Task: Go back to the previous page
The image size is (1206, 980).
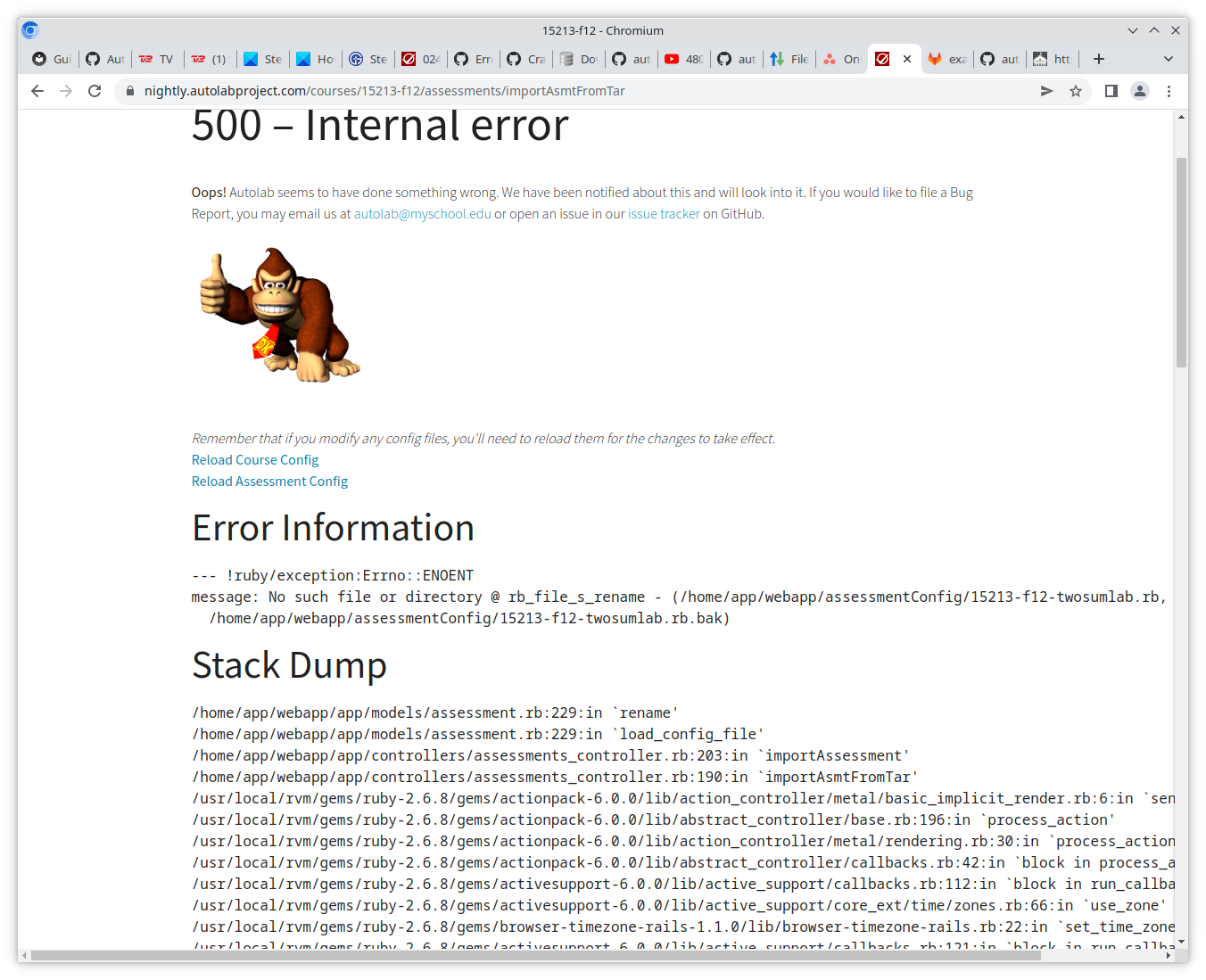Action: tap(37, 91)
